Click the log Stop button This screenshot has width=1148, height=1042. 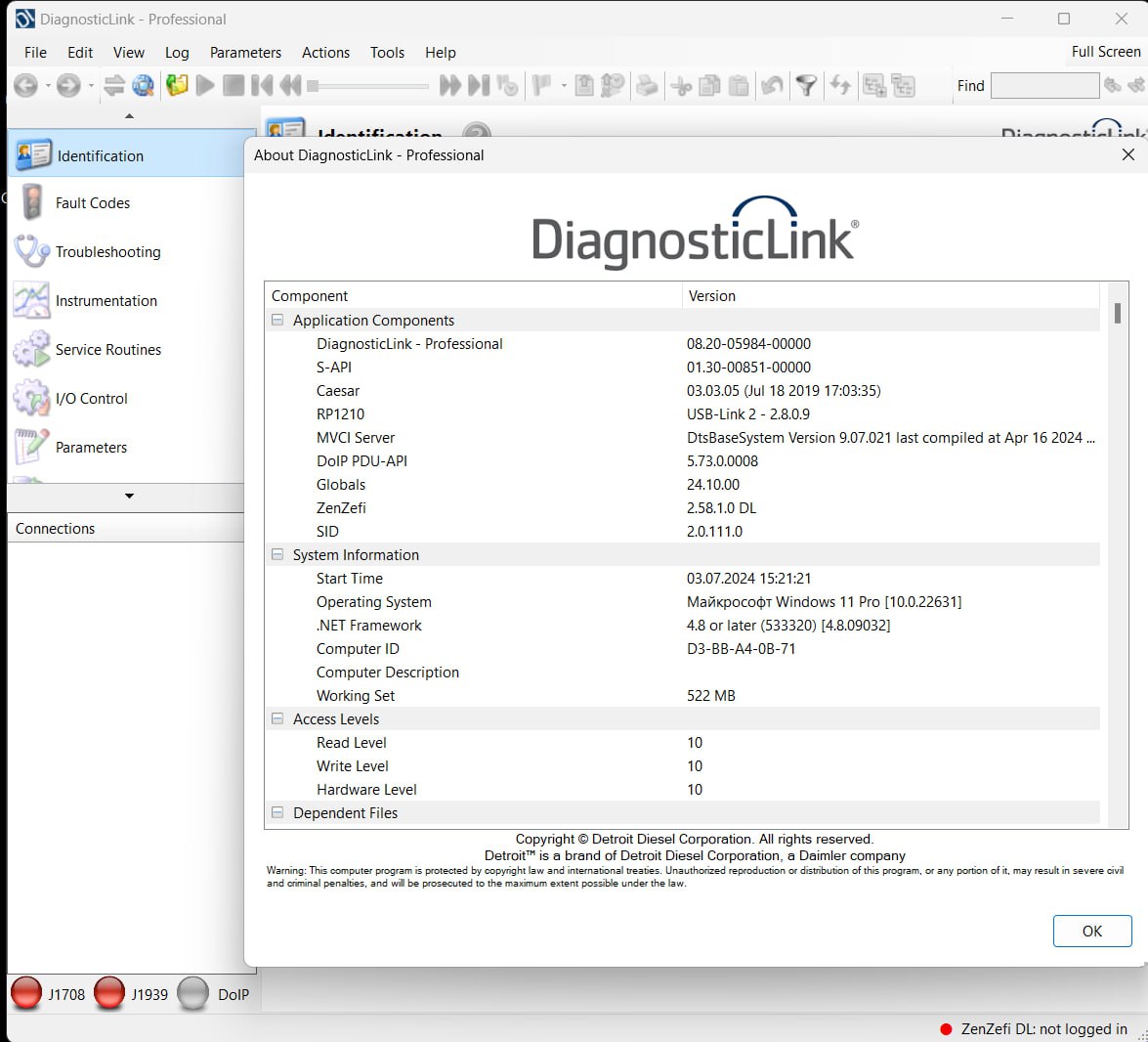pyautogui.click(x=234, y=86)
